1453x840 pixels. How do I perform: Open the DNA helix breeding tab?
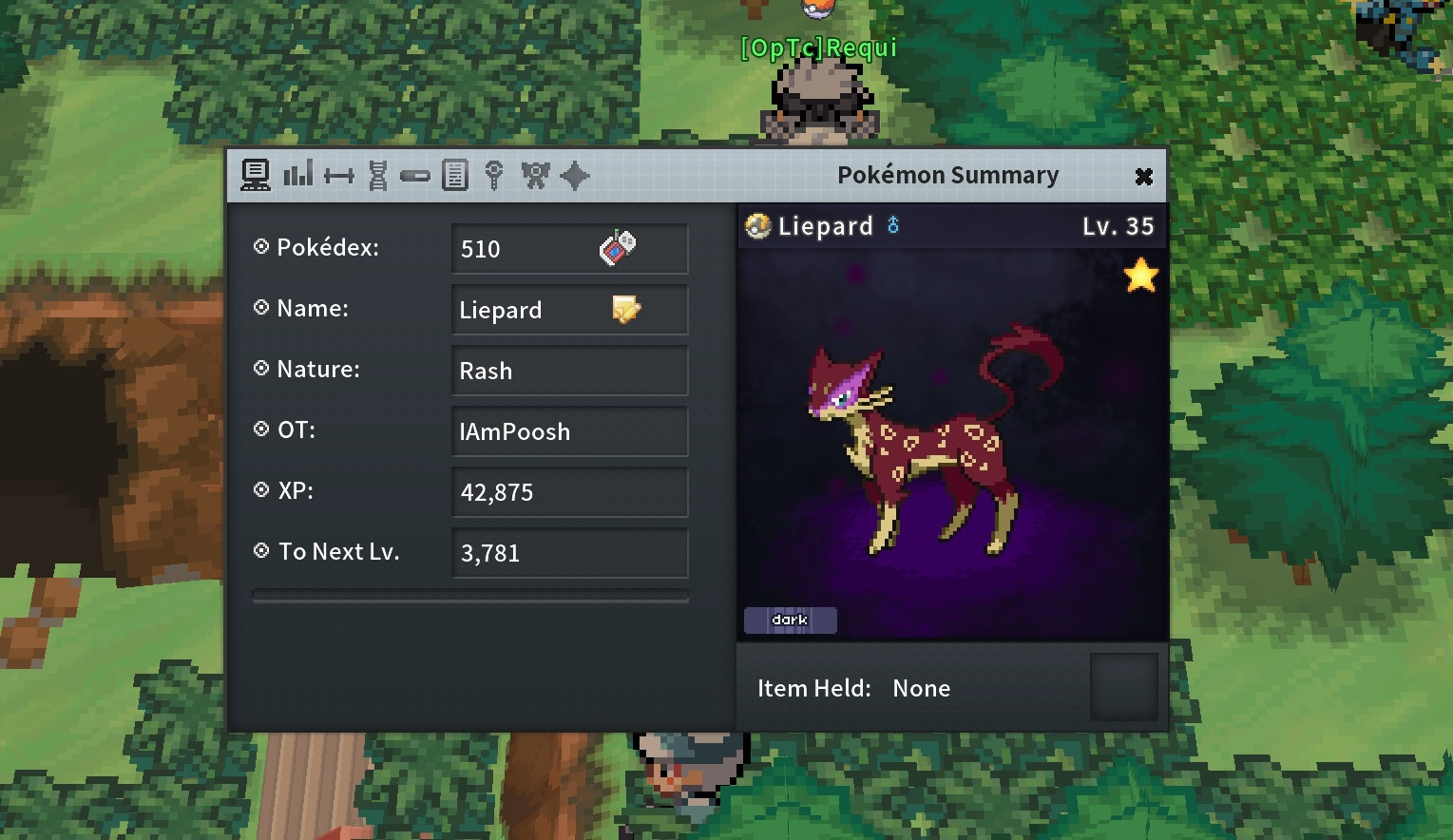[x=378, y=175]
